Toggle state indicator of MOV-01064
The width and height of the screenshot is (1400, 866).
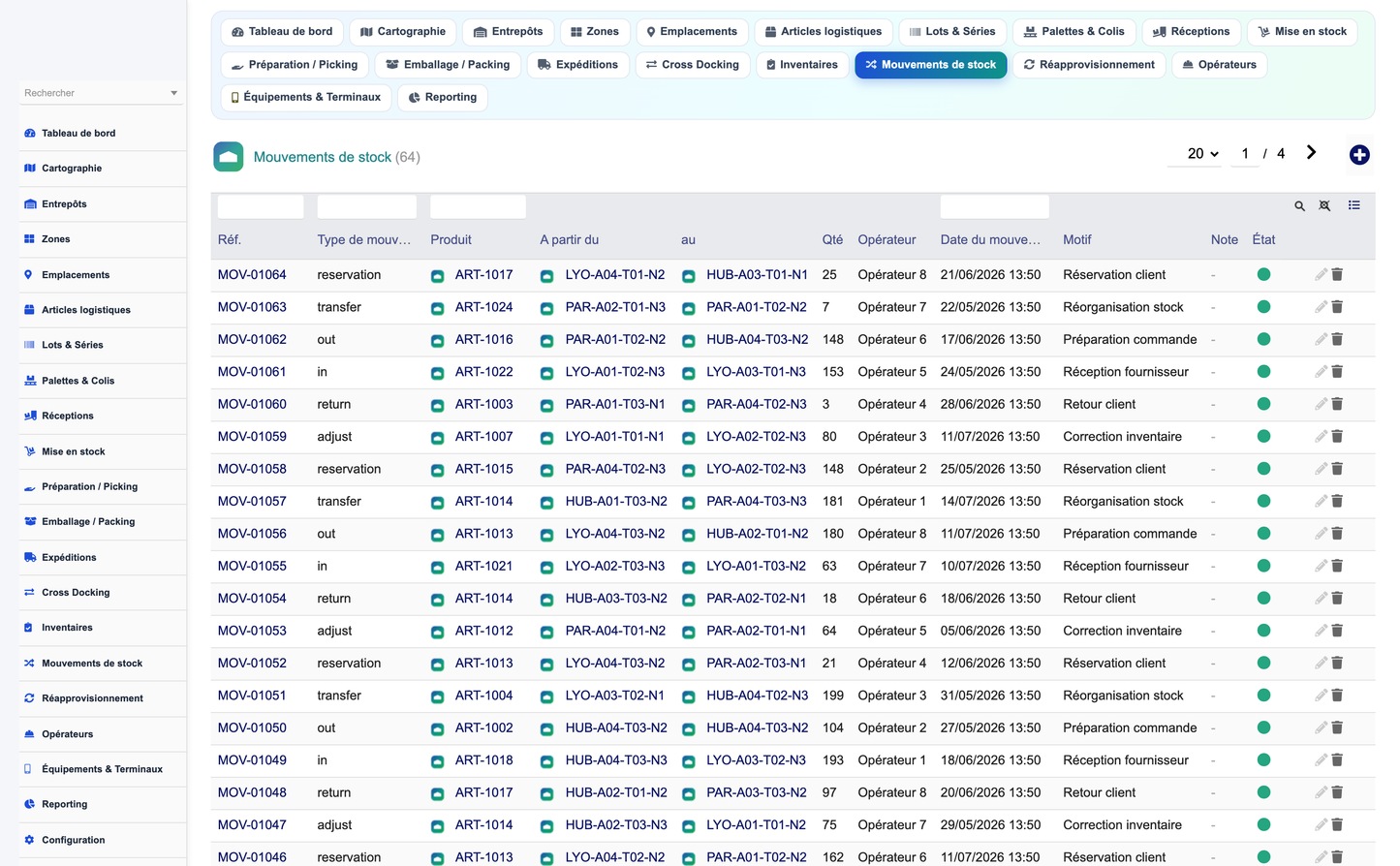pyautogui.click(x=1263, y=275)
